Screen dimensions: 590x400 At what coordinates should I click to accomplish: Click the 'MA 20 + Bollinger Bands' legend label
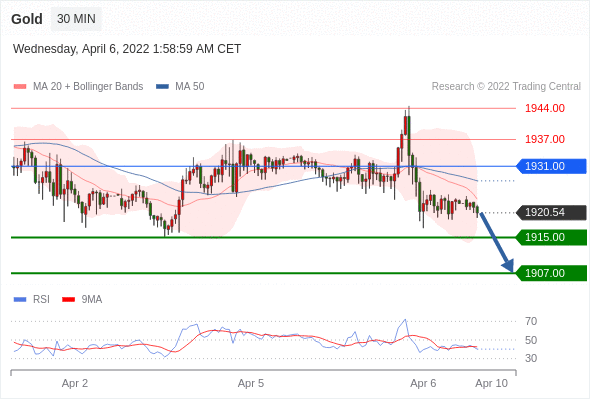click(88, 87)
